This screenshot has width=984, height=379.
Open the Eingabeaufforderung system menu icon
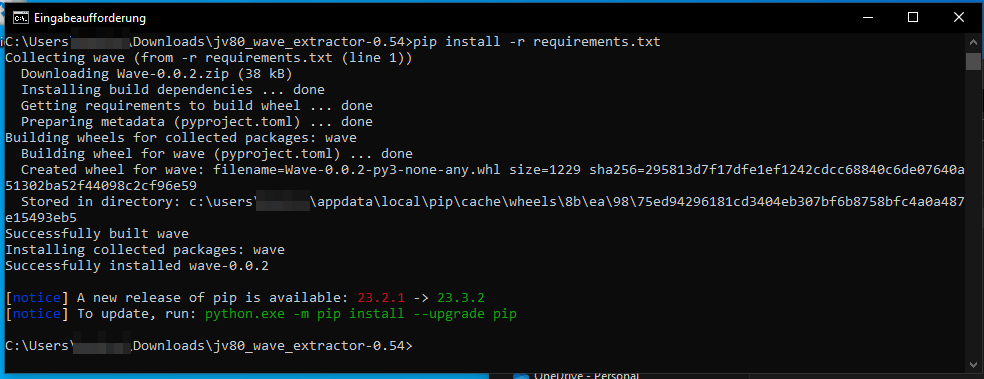point(20,18)
